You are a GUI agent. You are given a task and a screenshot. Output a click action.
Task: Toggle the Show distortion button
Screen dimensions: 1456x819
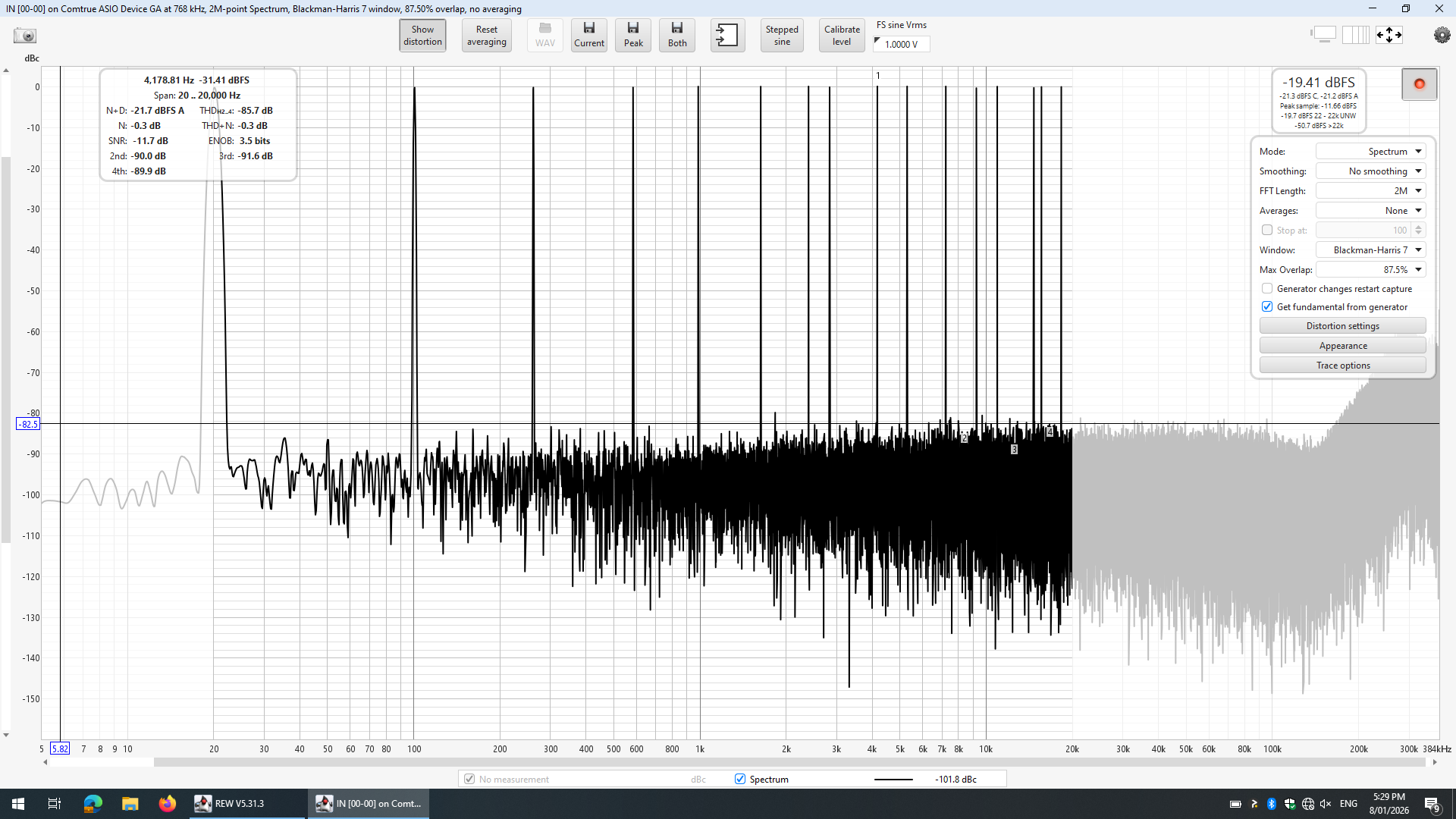point(422,35)
